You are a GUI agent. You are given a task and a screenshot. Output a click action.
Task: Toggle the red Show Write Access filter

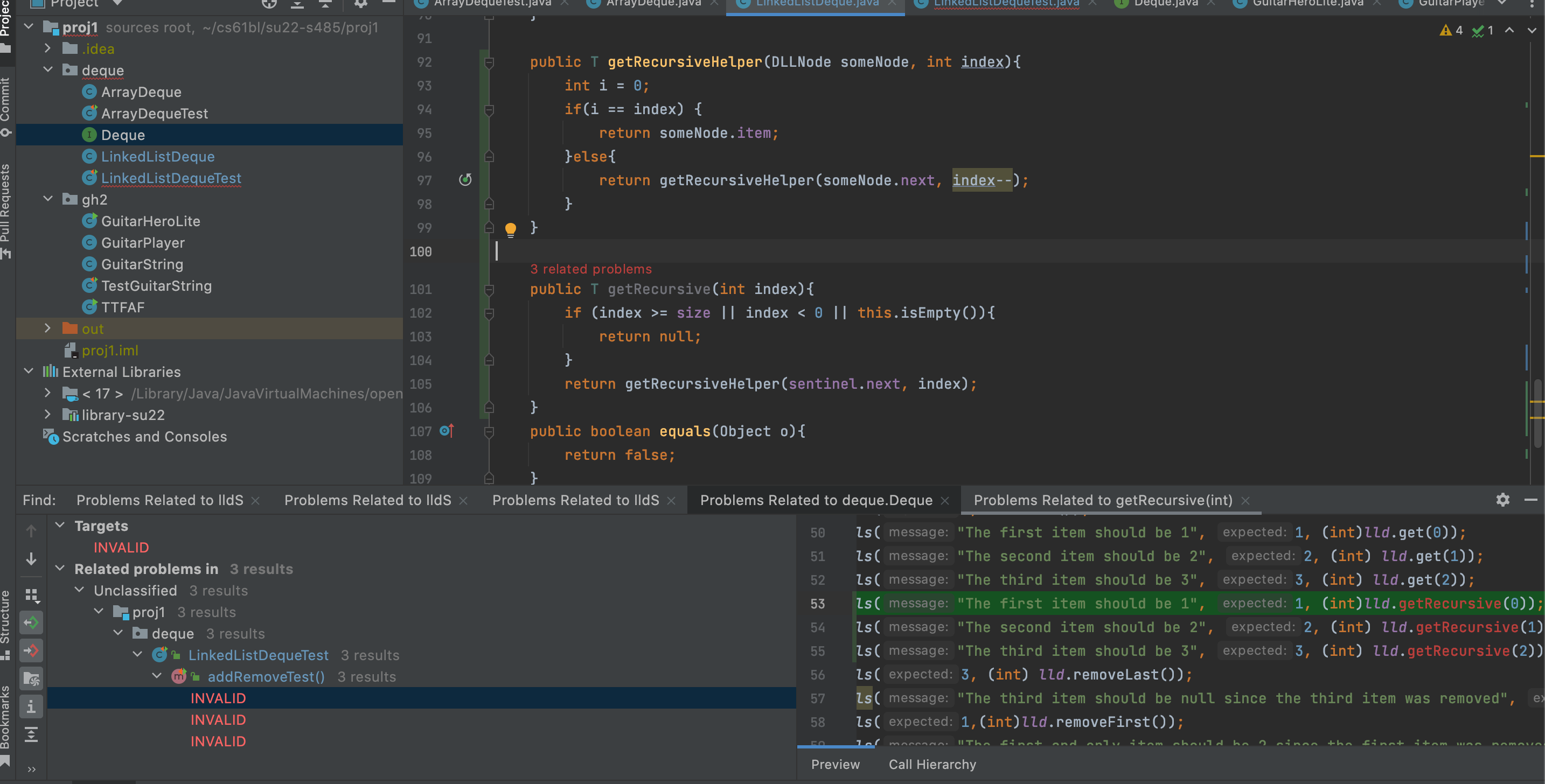(31, 650)
